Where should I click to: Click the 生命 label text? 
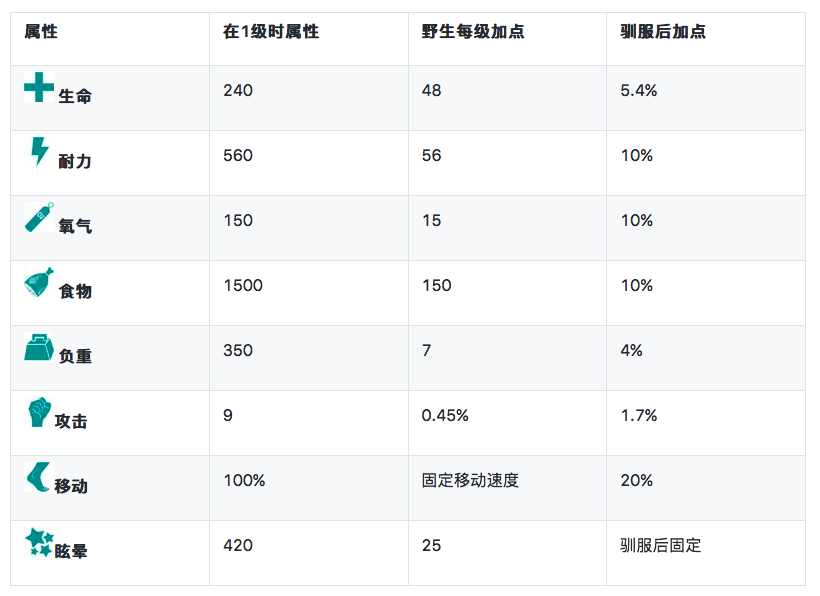pos(75,96)
